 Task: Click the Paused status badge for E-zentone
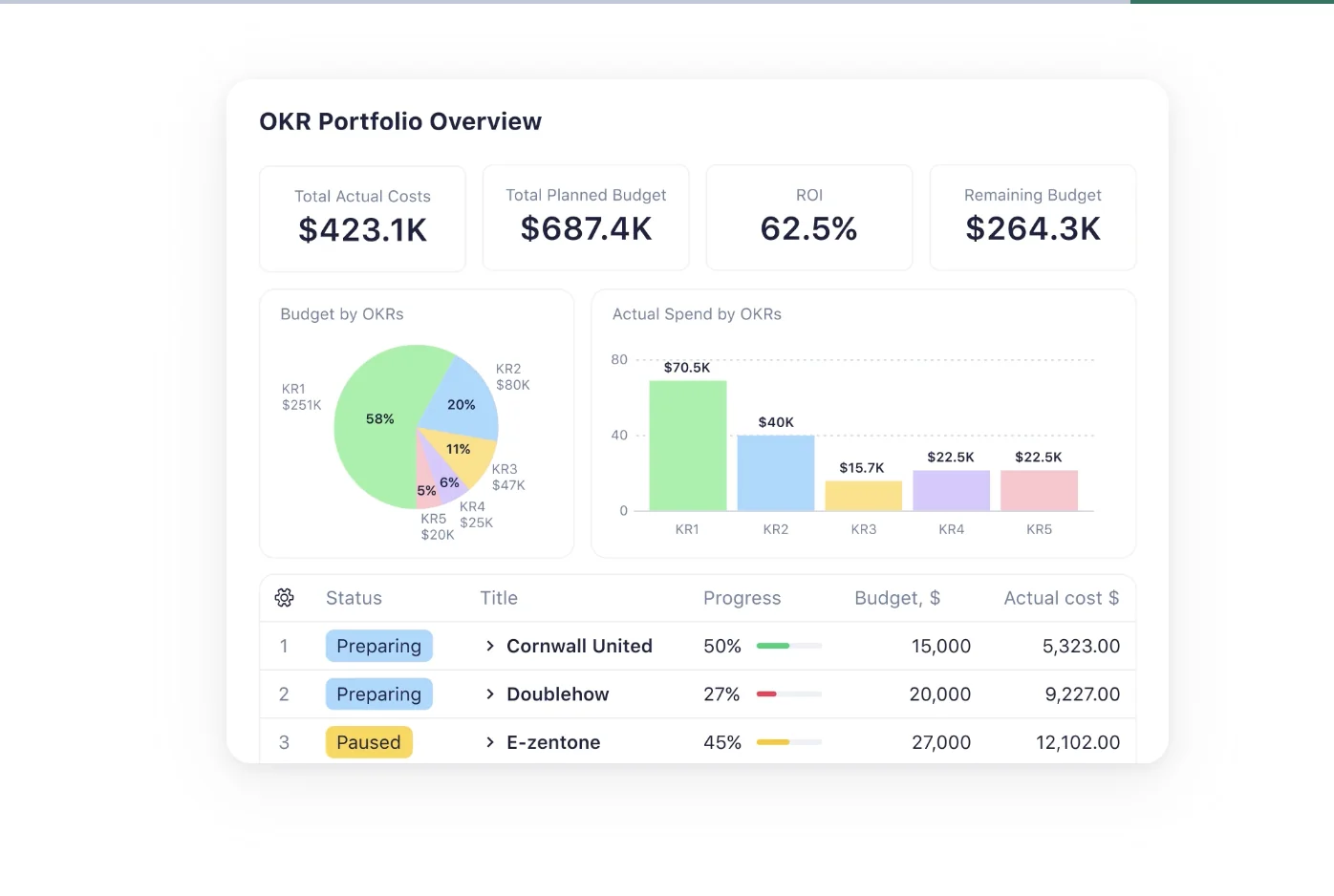coord(369,742)
